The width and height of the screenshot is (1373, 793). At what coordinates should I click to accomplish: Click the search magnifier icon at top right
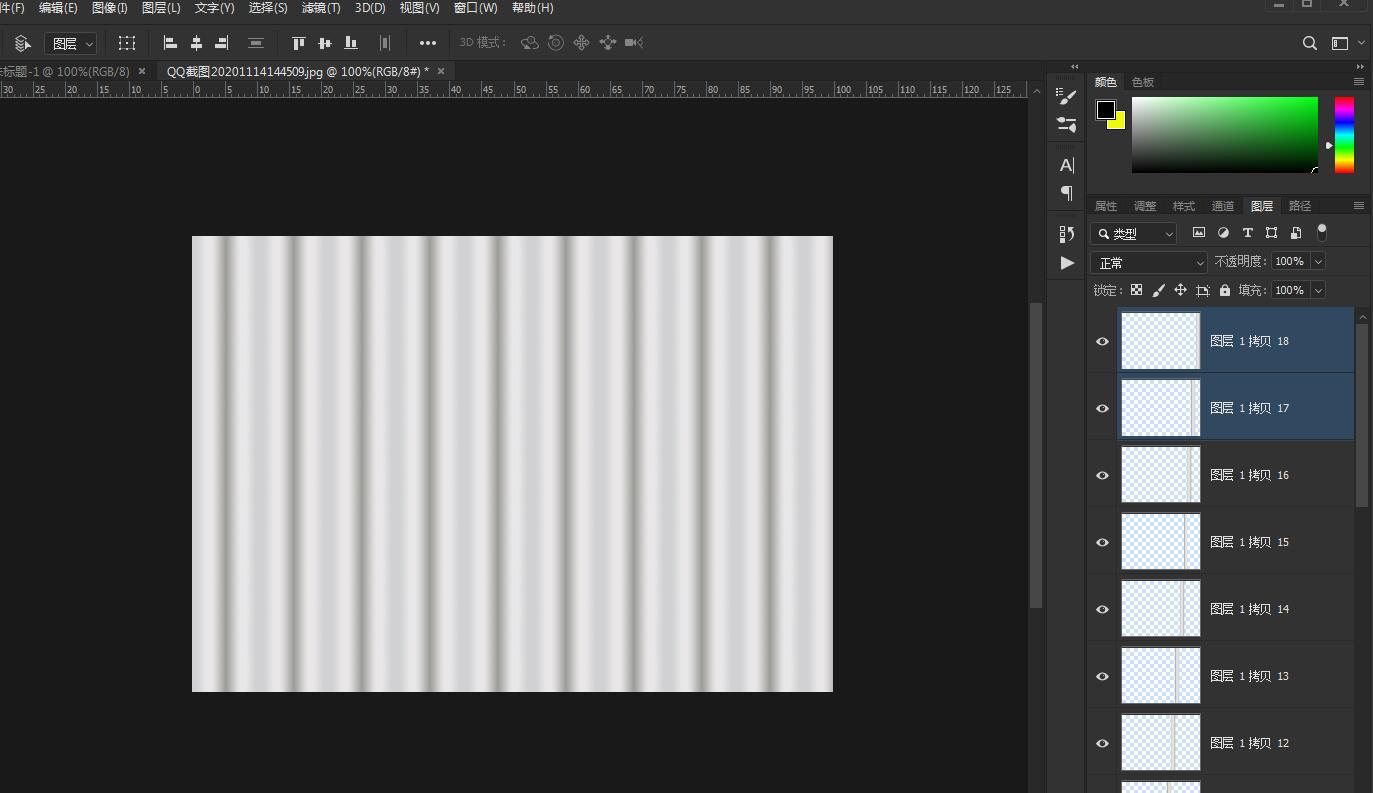tap(1309, 43)
